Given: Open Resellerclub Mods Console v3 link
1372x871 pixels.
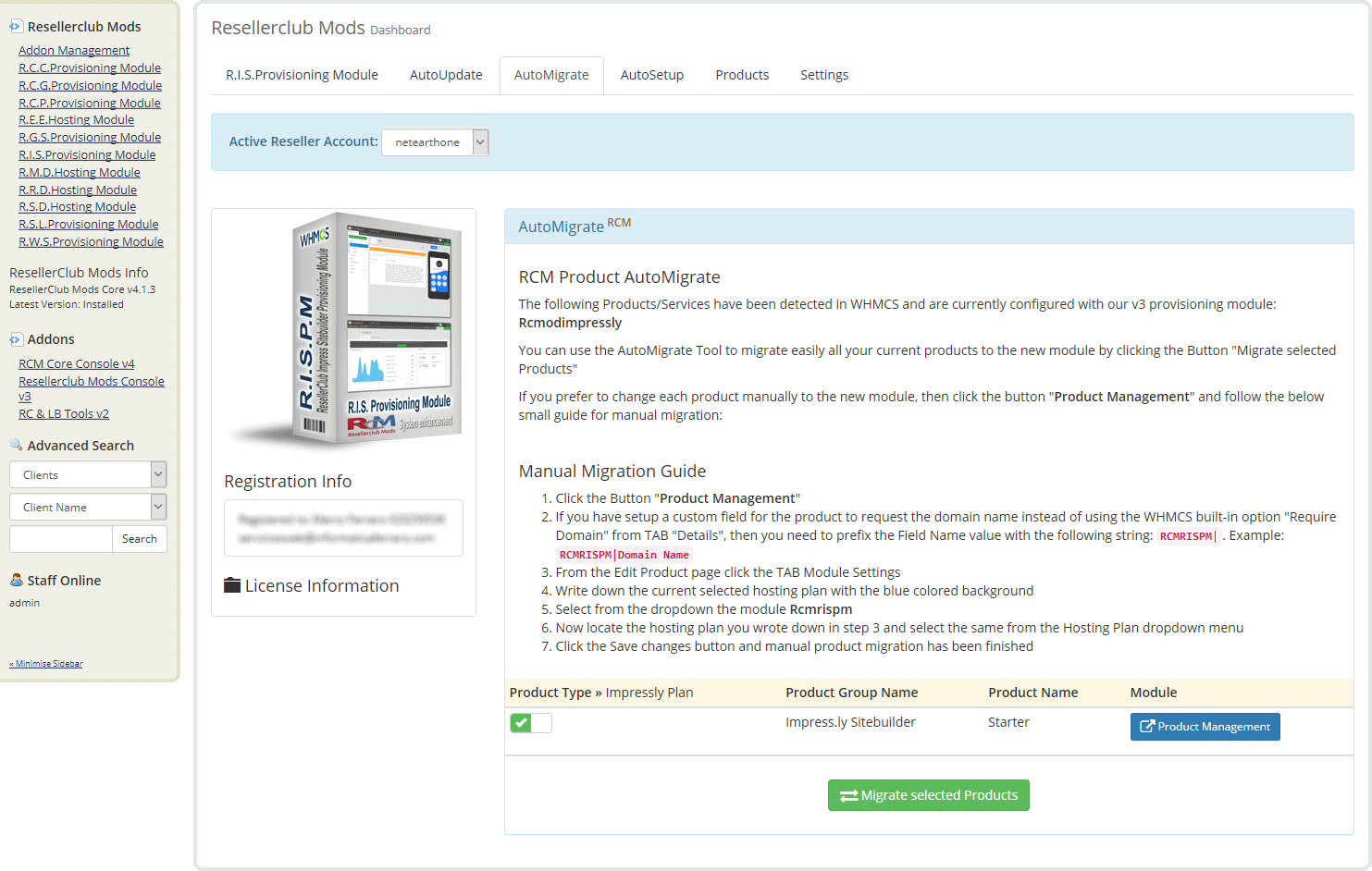Looking at the screenshot, I should [x=92, y=388].
